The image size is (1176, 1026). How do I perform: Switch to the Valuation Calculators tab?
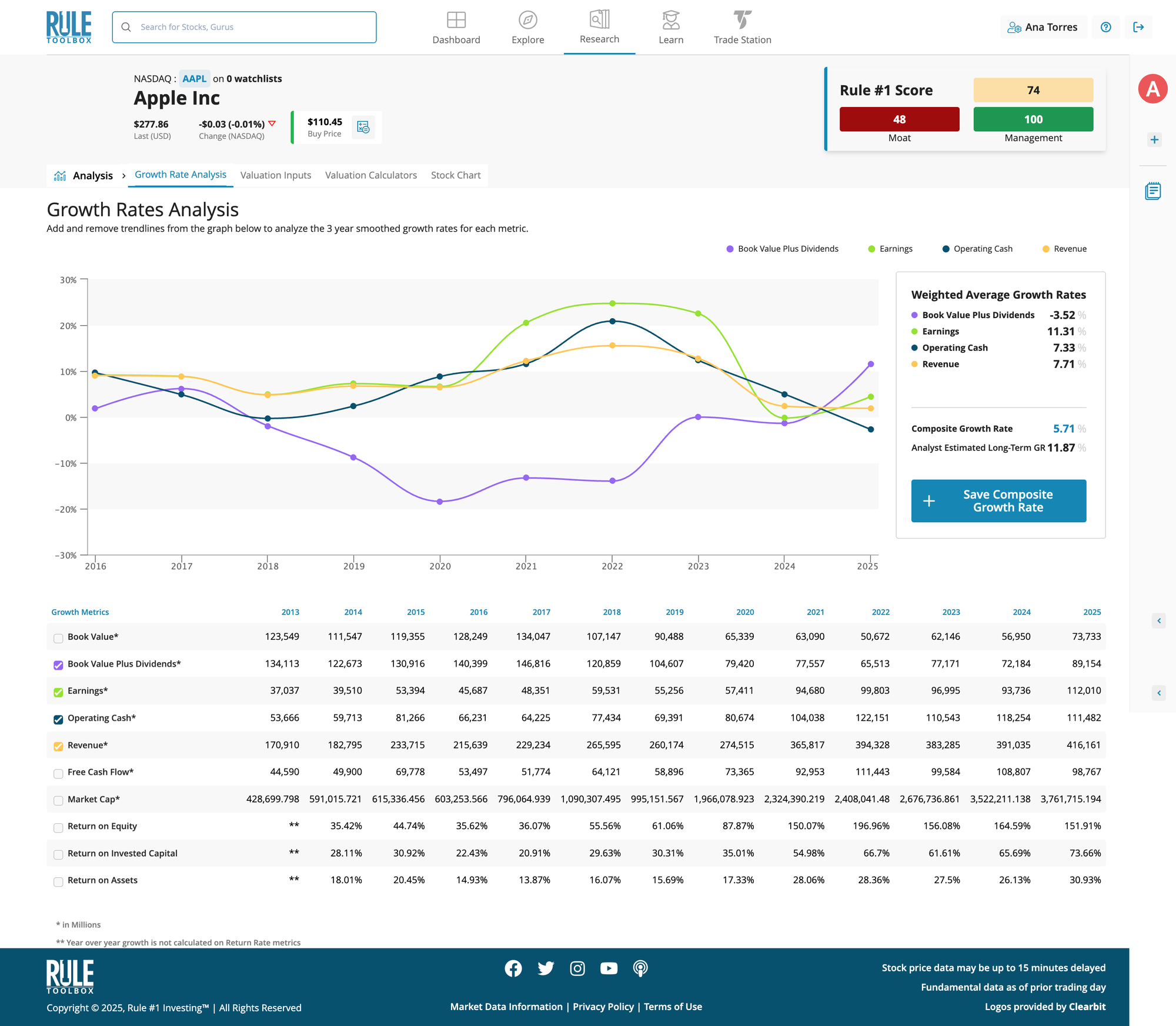[x=371, y=175]
